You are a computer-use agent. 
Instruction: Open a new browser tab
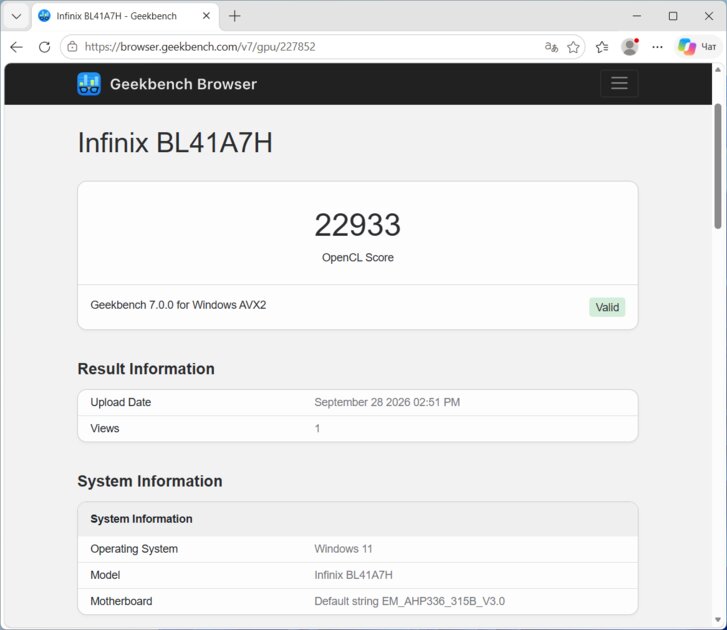pos(235,16)
